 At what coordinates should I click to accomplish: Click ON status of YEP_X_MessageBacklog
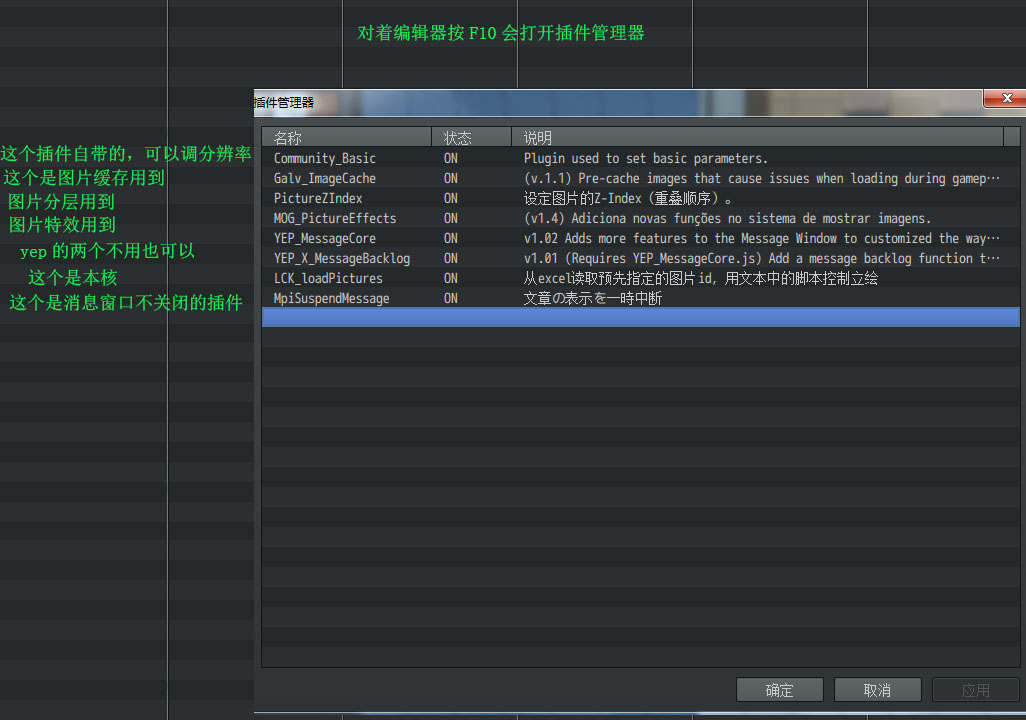(451, 259)
